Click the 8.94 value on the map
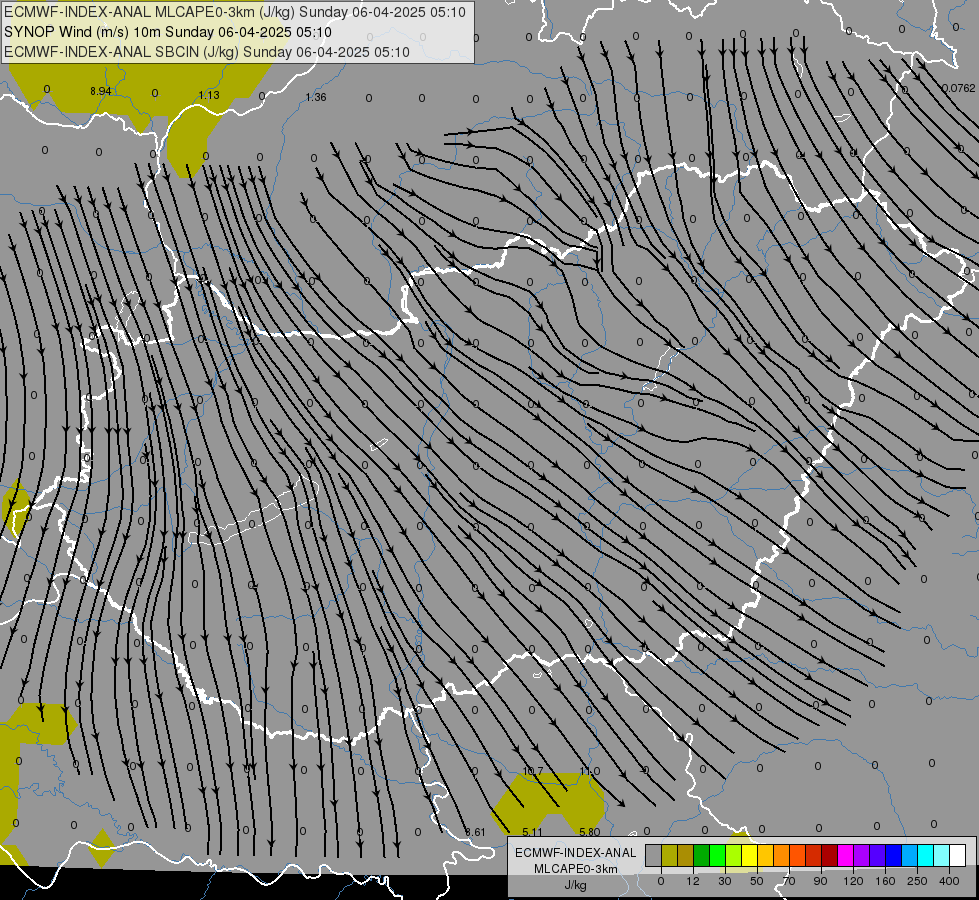979x900 pixels. pos(101,91)
